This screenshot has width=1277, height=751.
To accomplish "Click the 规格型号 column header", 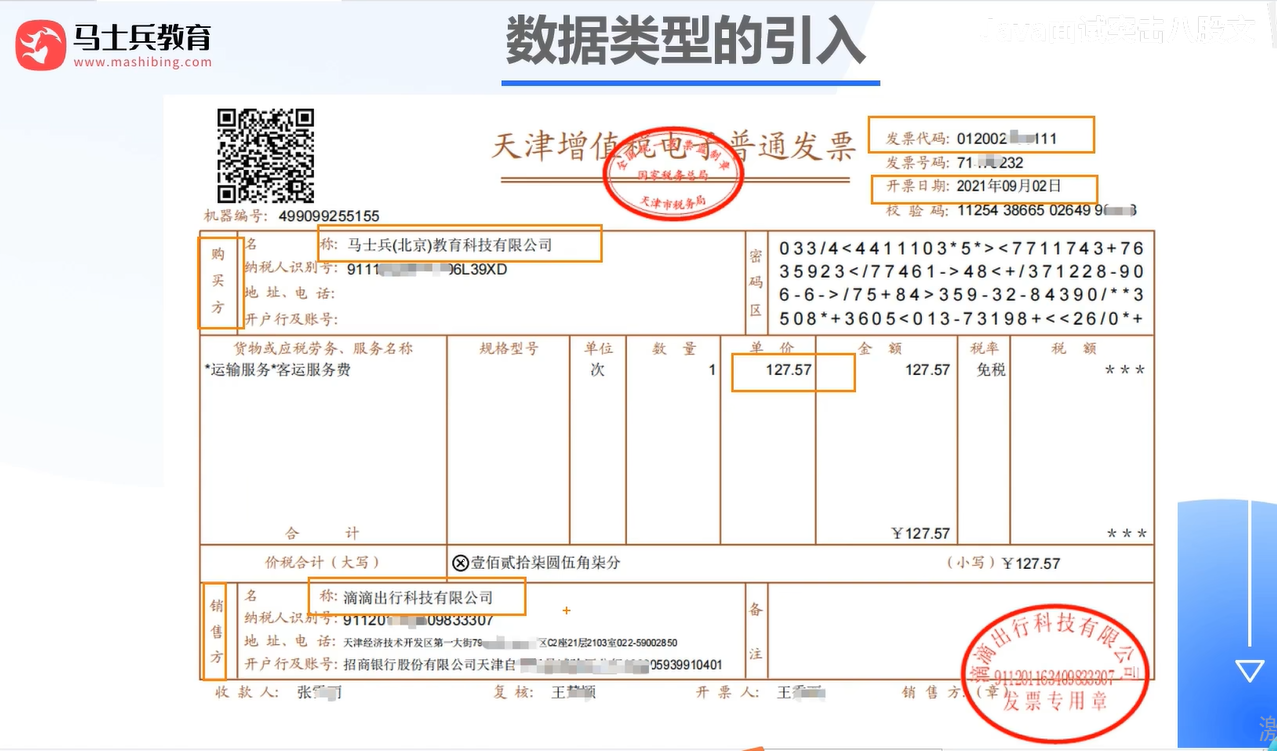I will click(x=509, y=348).
